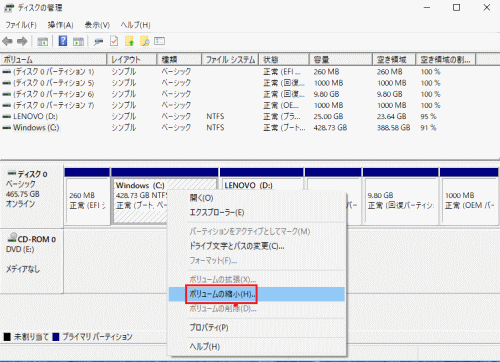Sort by レイアウト column header
The height and width of the screenshot is (362, 500).
(x=132, y=60)
